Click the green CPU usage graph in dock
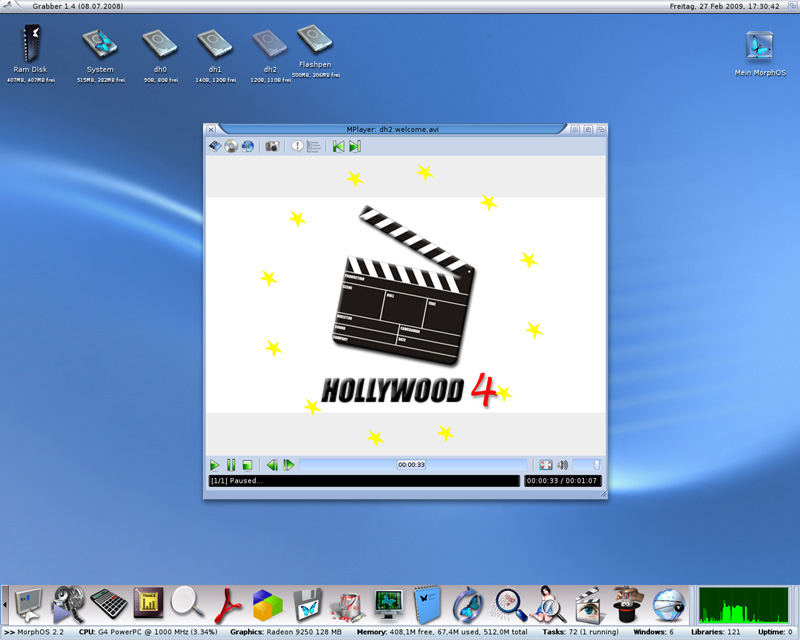 pyautogui.click(x=744, y=605)
